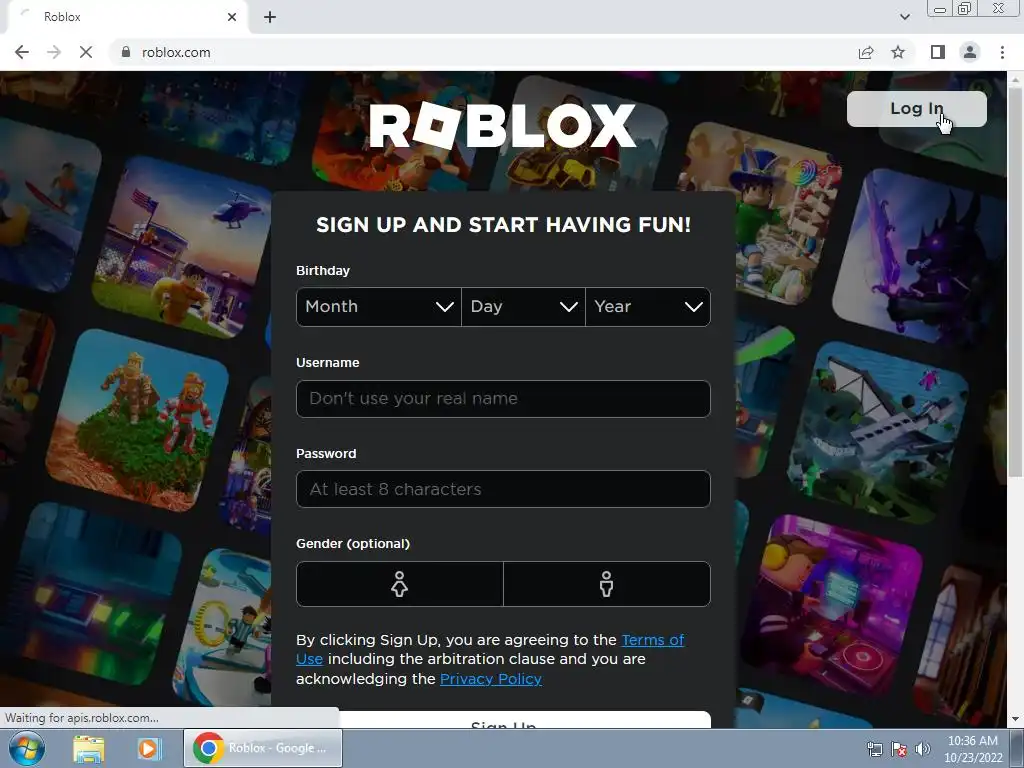Open tab search chevron in title bar
The image size is (1024, 768).
pos(904,17)
